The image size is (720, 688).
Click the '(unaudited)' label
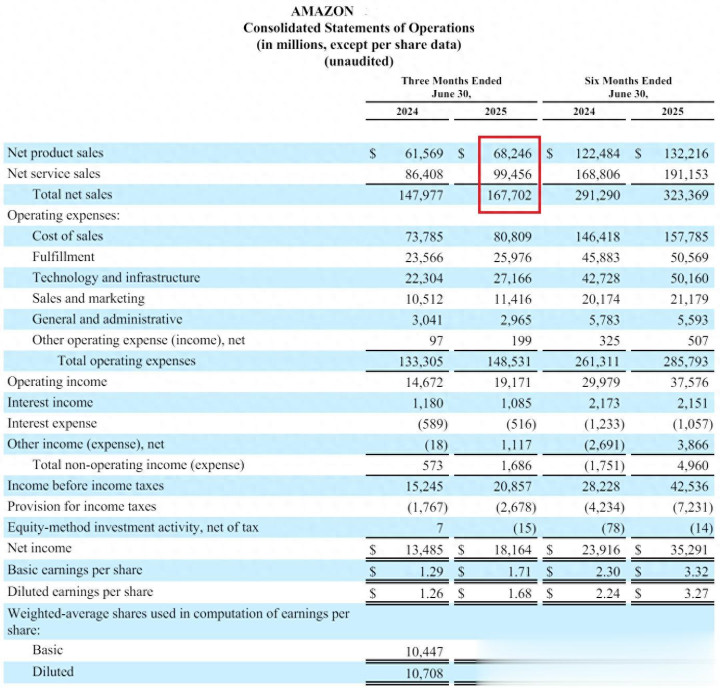click(x=359, y=61)
